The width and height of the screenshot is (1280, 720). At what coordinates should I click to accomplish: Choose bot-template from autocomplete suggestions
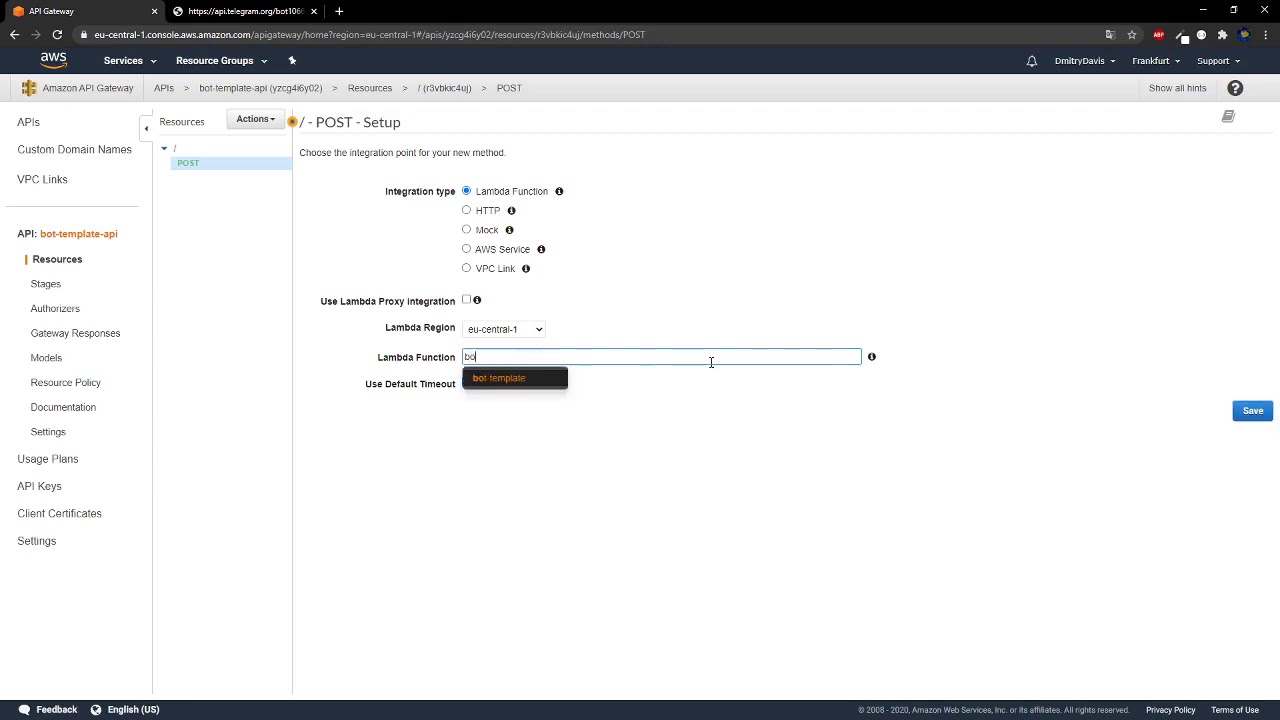click(515, 378)
